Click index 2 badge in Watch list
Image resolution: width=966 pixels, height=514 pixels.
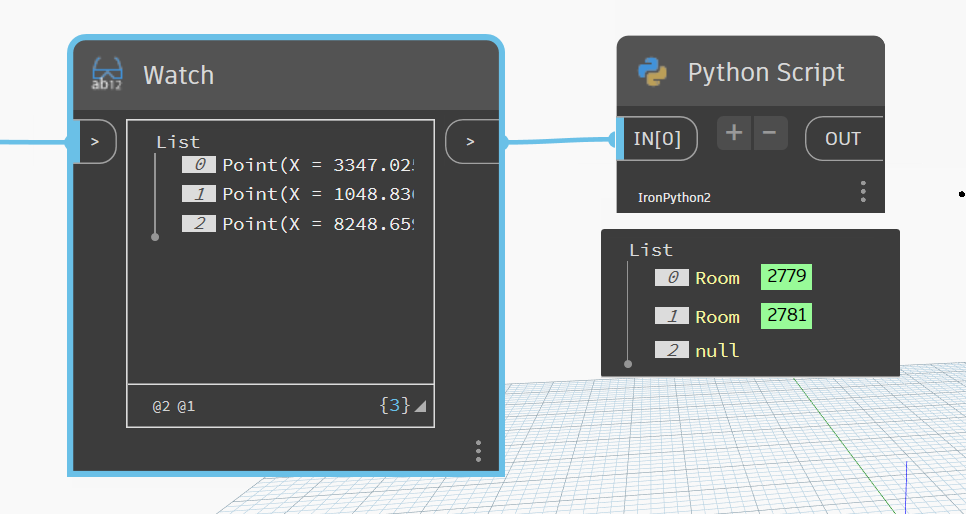[x=199, y=223]
